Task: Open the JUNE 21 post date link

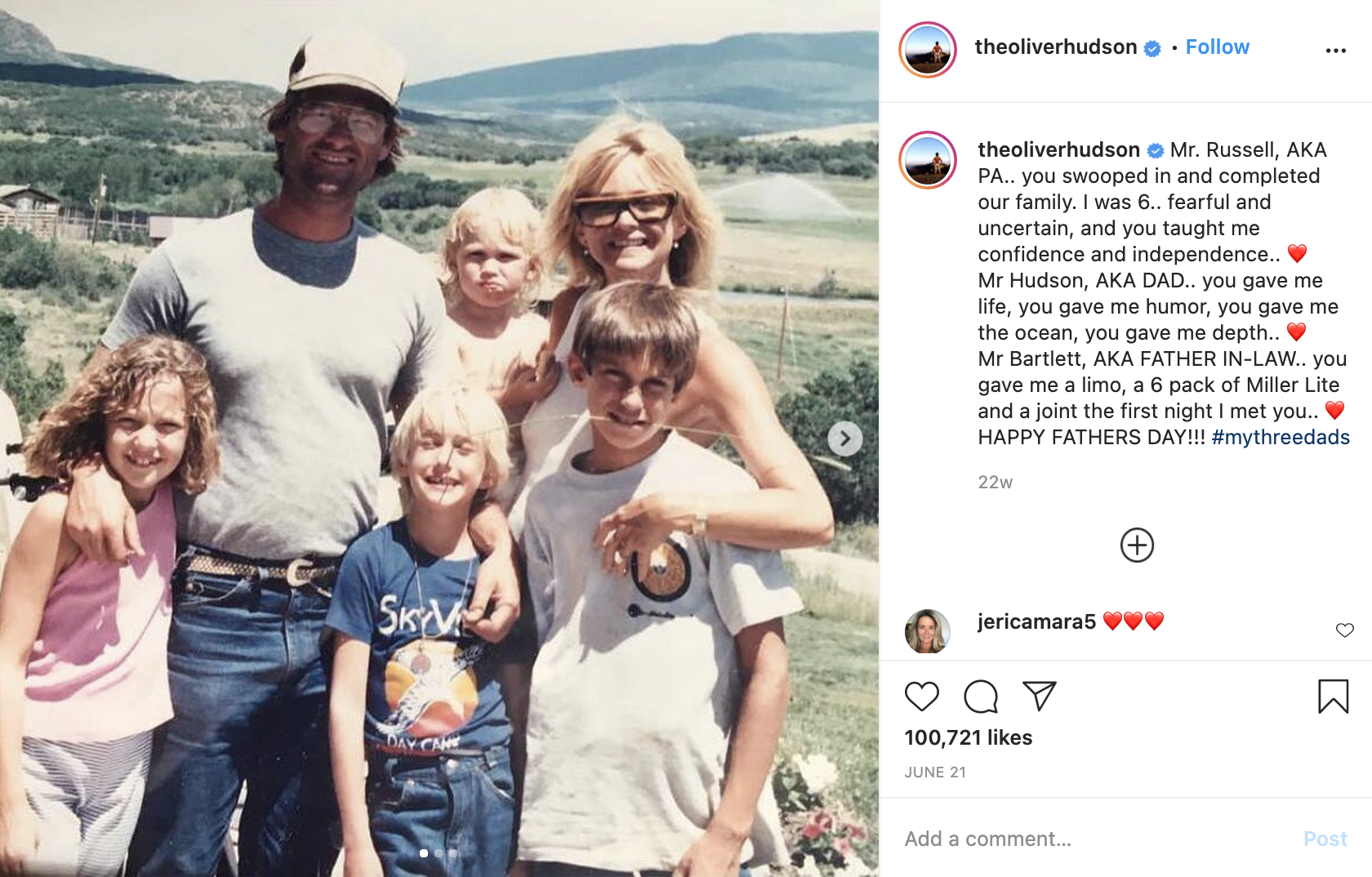Action: [935, 772]
